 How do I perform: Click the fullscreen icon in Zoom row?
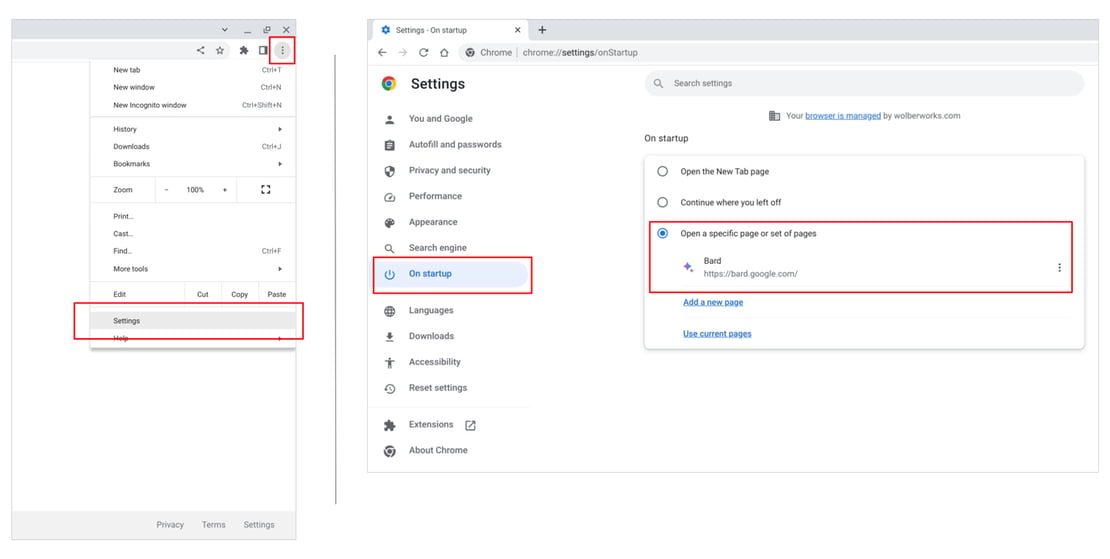click(x=265, y=190)
